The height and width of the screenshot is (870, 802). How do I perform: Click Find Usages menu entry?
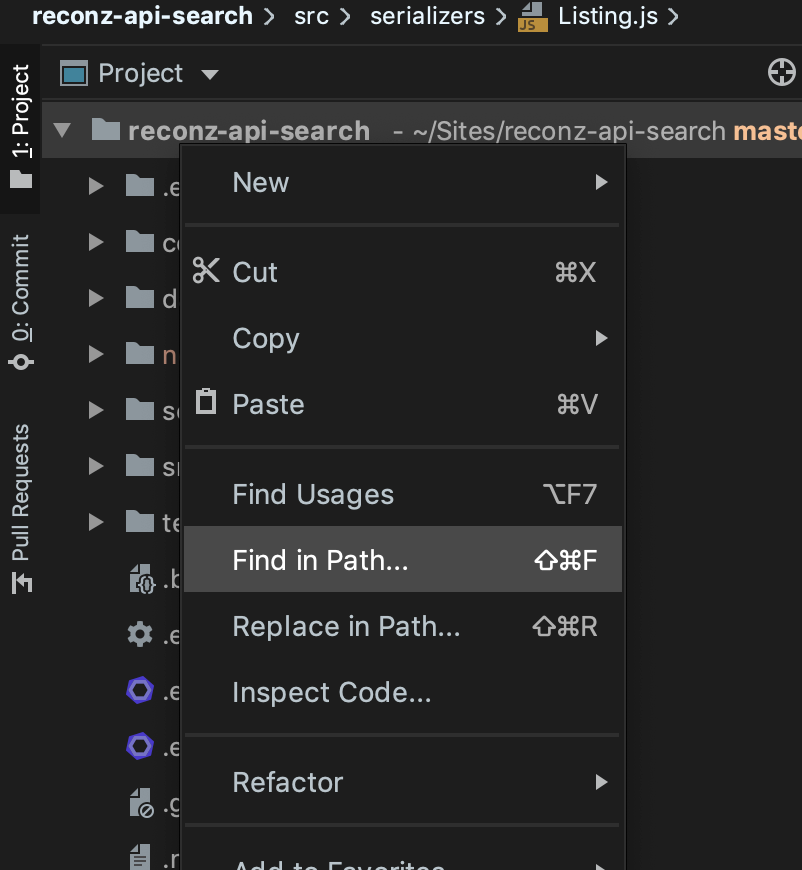(400, 494)
